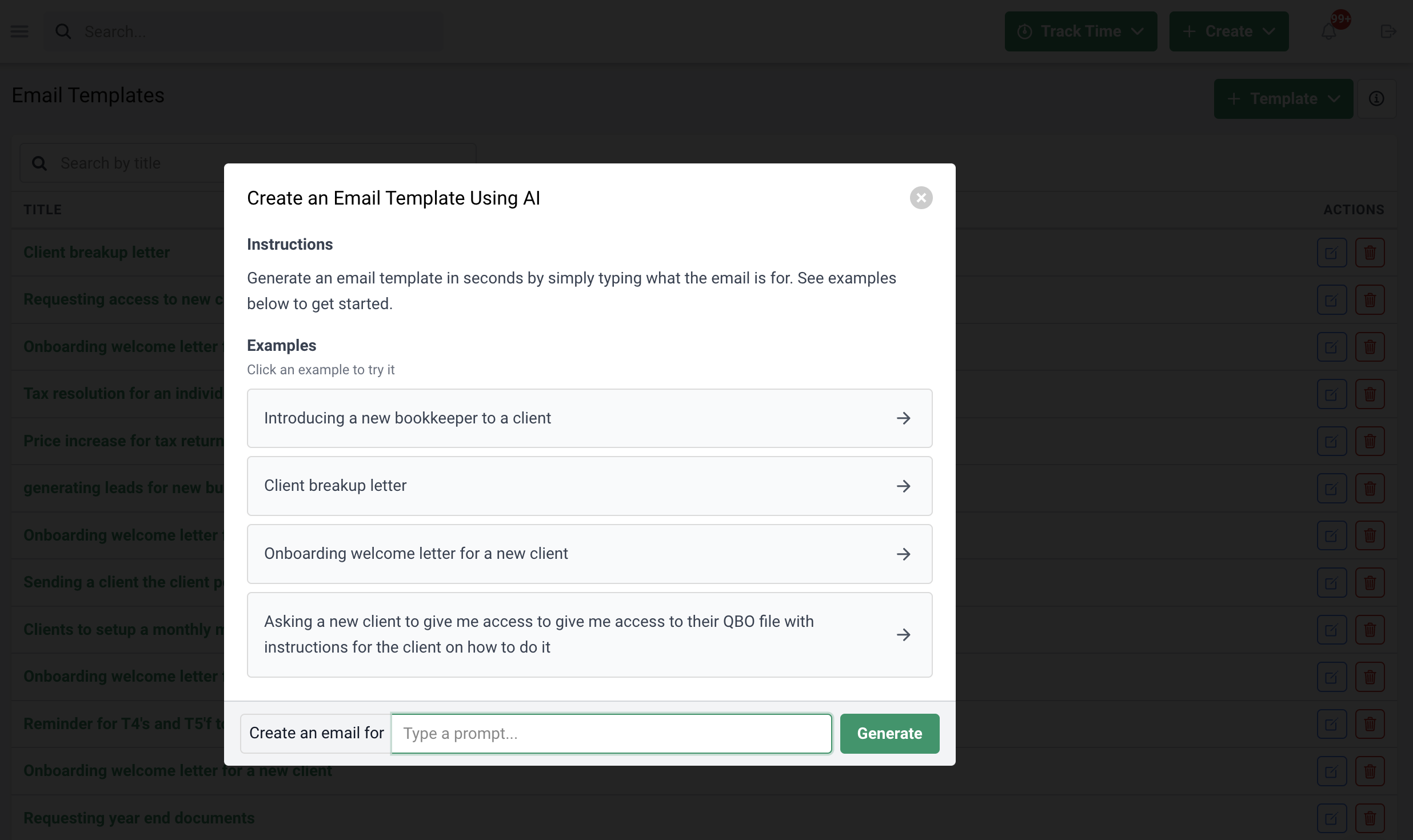Select the Client breakup letter example
Screen dimensions: 1413x840
click(589, 486)
